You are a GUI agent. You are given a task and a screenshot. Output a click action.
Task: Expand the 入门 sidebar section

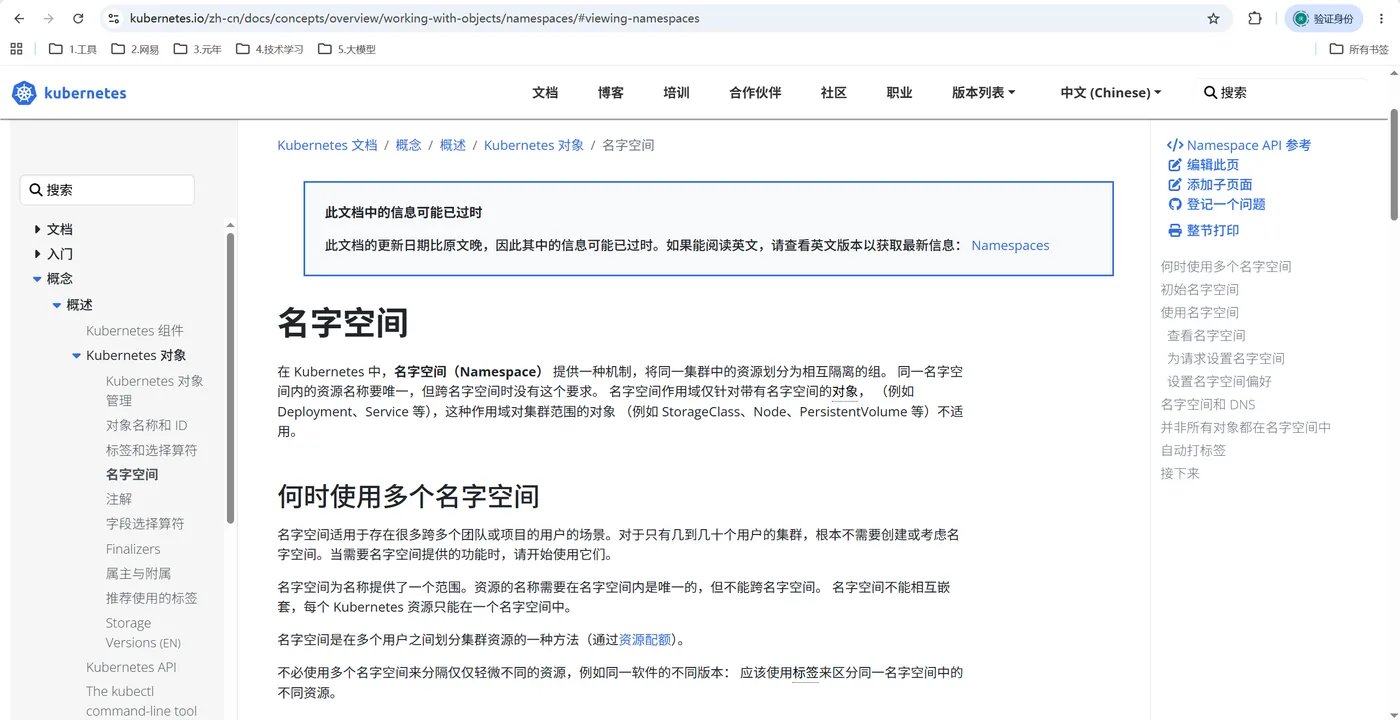pyautogui.click(x=38, y=254)
